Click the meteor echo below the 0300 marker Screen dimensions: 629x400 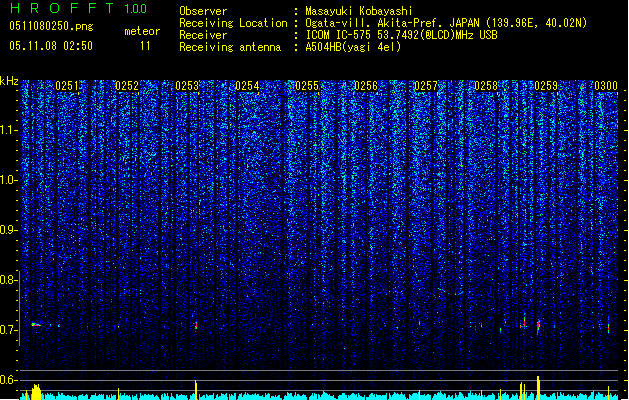[x=609, y=326]
